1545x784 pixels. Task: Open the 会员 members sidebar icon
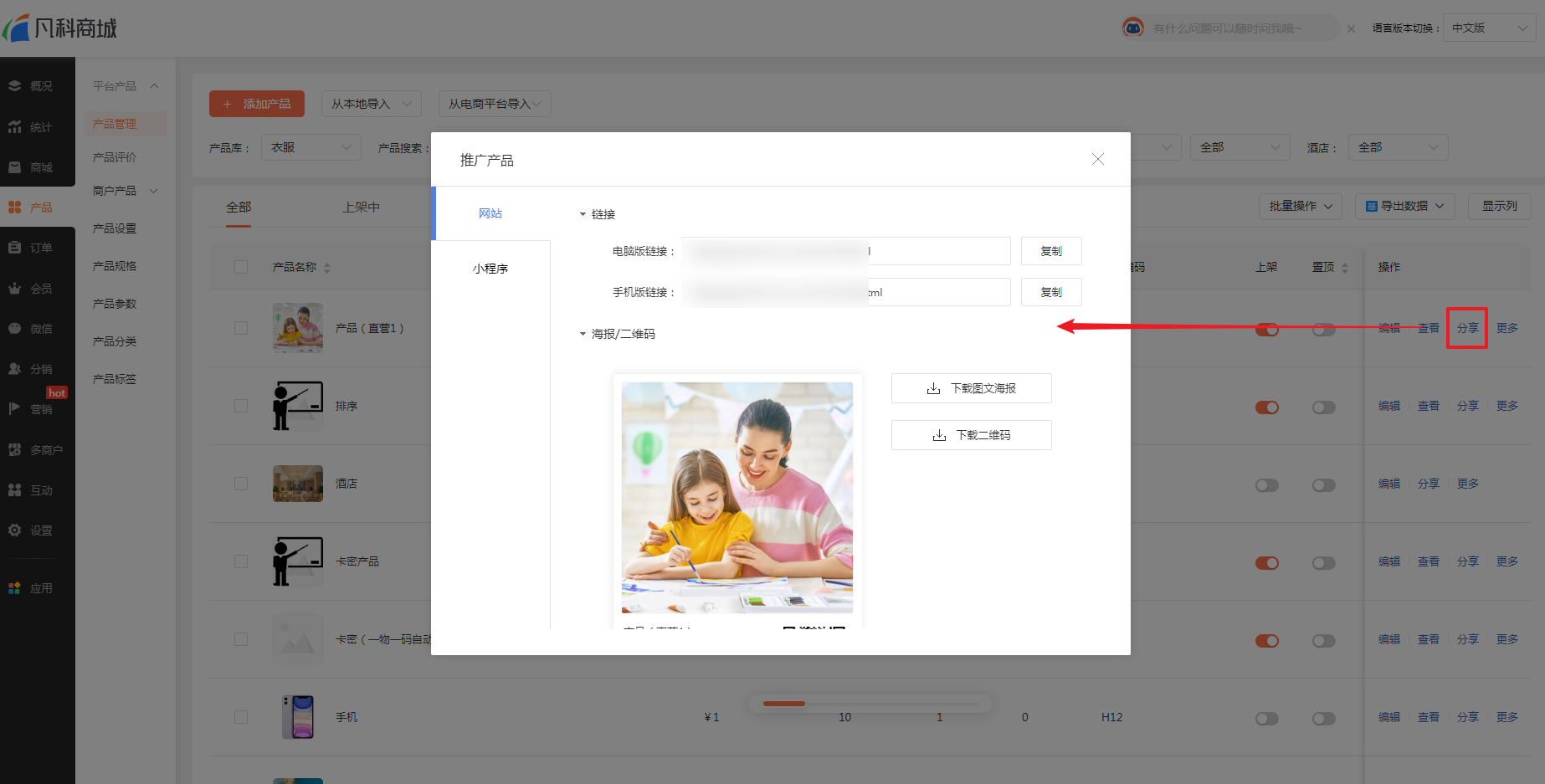pos(14,289)
